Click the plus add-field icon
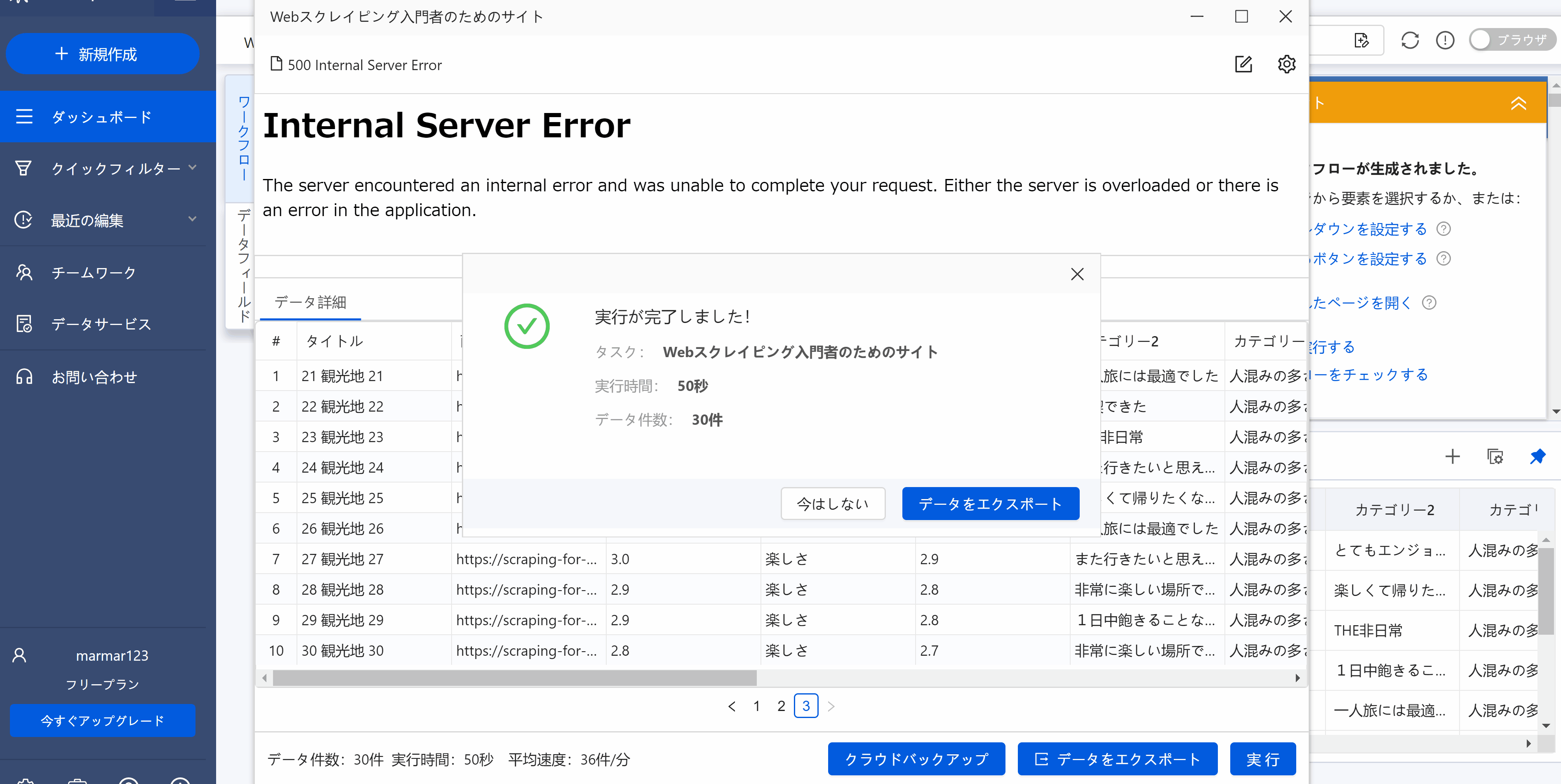 tap(1452, 456)
